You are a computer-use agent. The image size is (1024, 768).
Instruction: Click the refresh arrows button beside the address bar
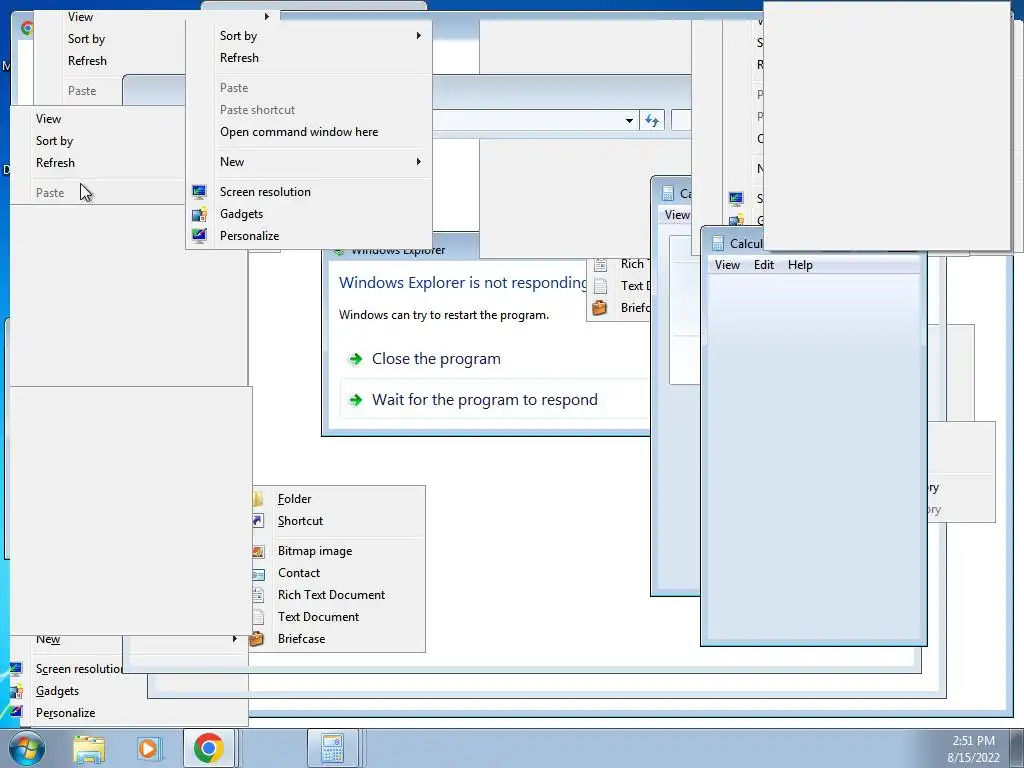tap(652, 120)
